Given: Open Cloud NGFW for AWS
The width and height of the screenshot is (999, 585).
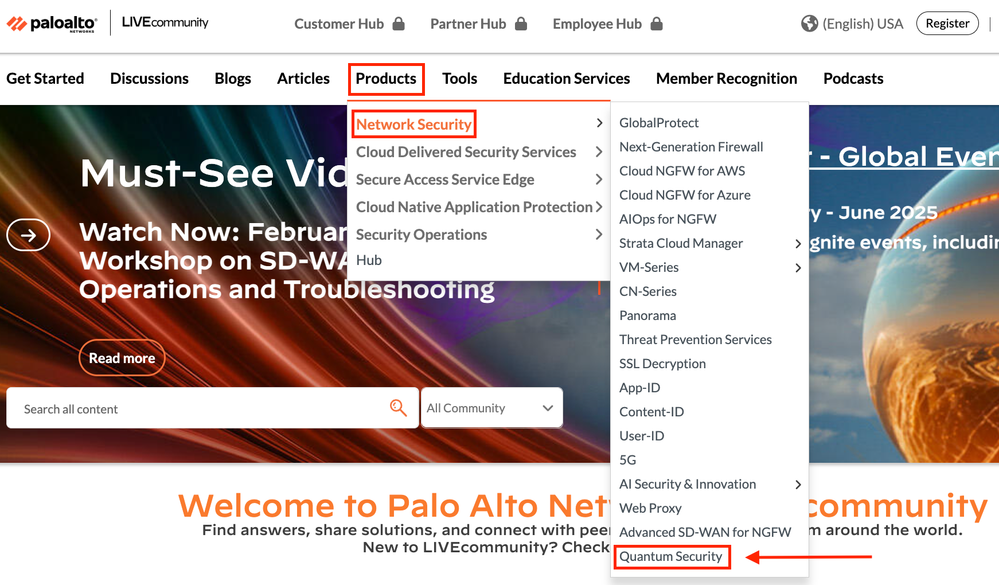Looking at the screenshot, I should tap(682, 171).
